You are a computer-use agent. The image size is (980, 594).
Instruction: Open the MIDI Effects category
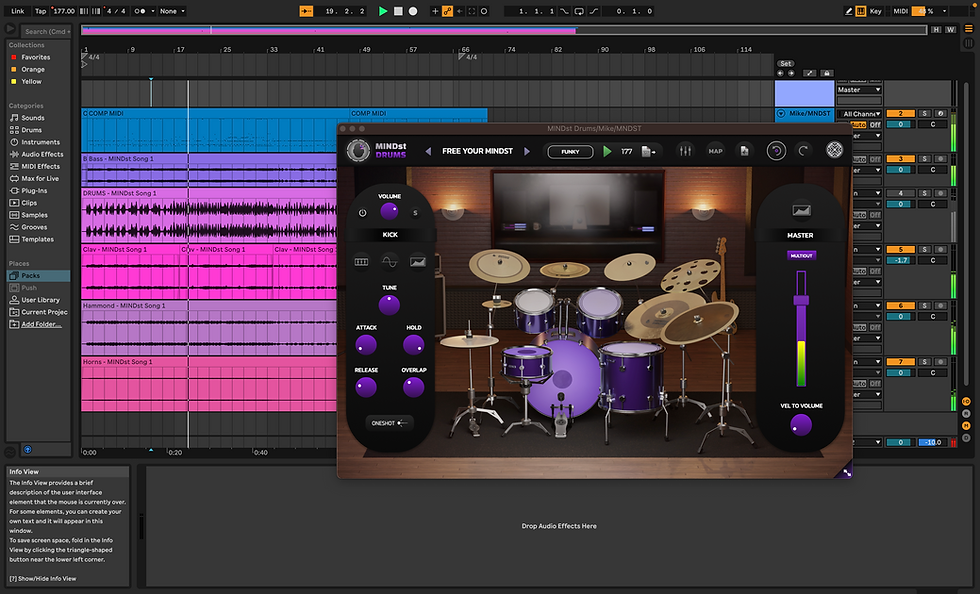(x=41, y=166)
